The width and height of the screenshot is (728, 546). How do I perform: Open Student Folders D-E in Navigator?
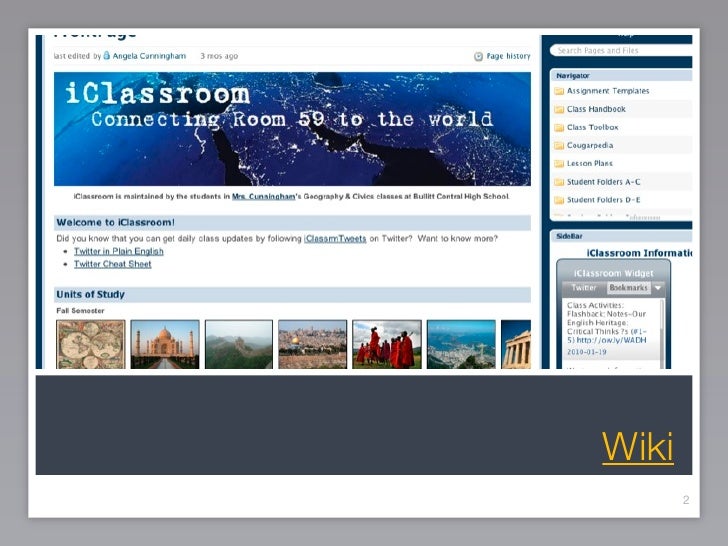coord(603,200)
